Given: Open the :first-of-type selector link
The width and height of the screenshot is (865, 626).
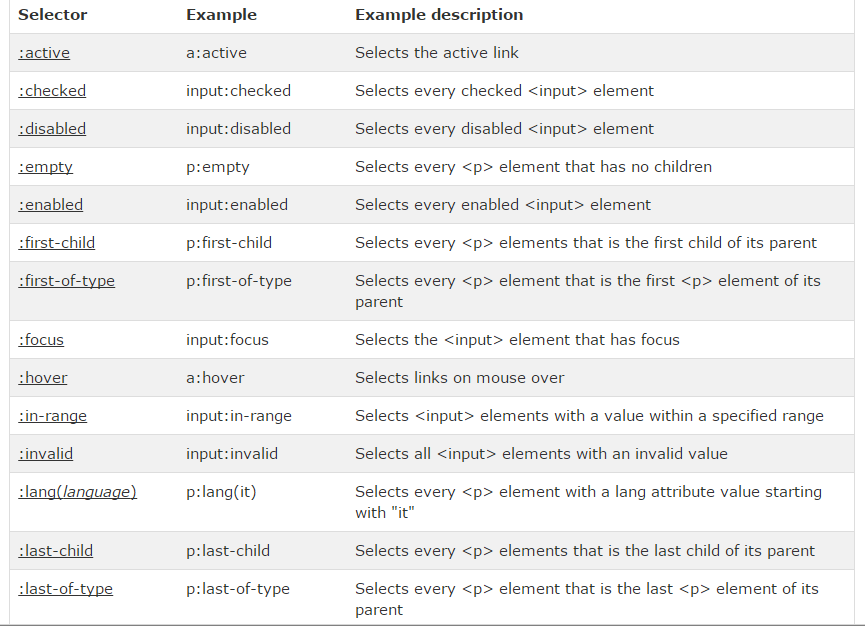Looking at the screenshot, I should pyautogui.click(x=66, y=281).
